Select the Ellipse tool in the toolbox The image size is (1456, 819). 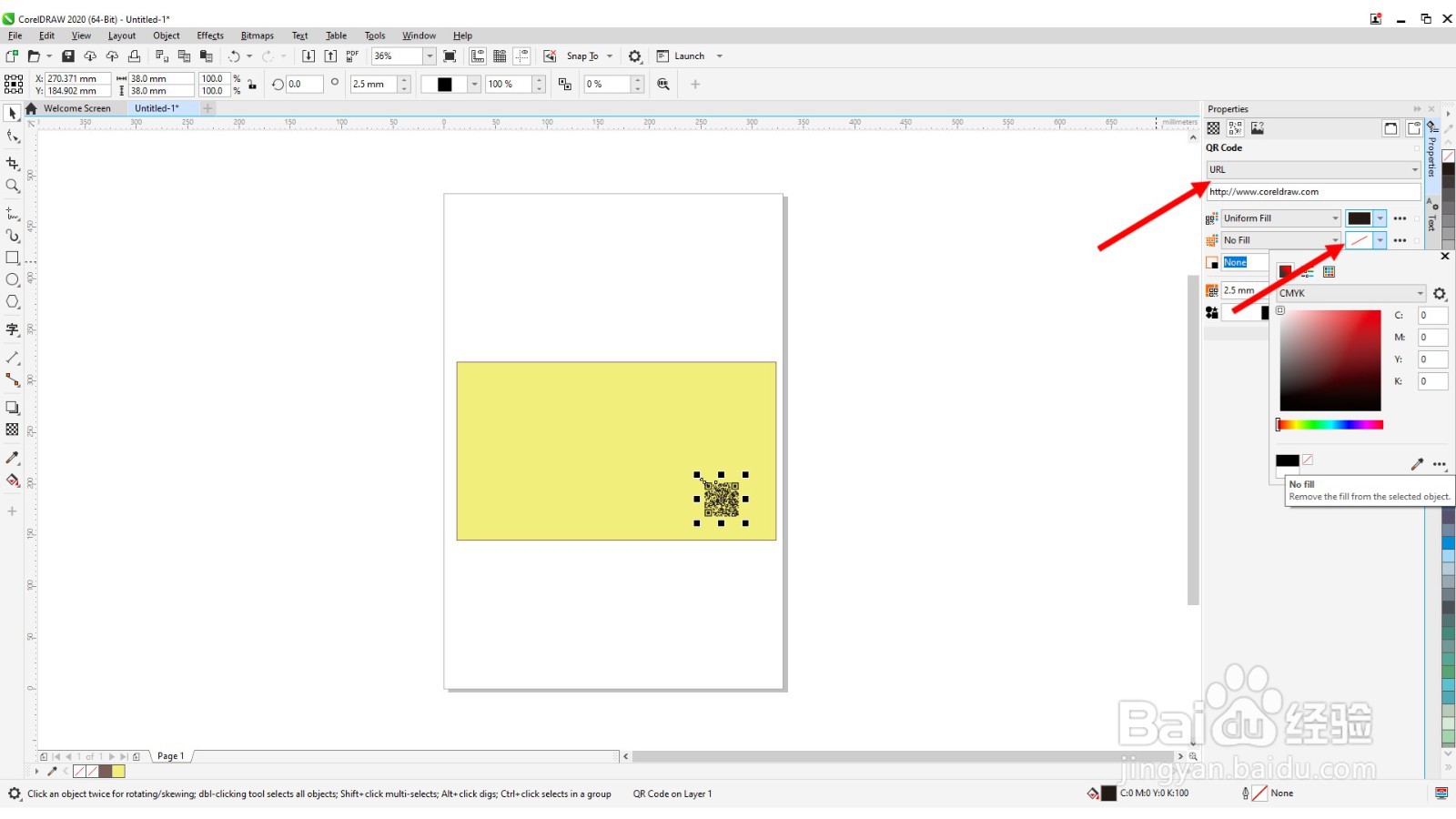coord(13,279)
